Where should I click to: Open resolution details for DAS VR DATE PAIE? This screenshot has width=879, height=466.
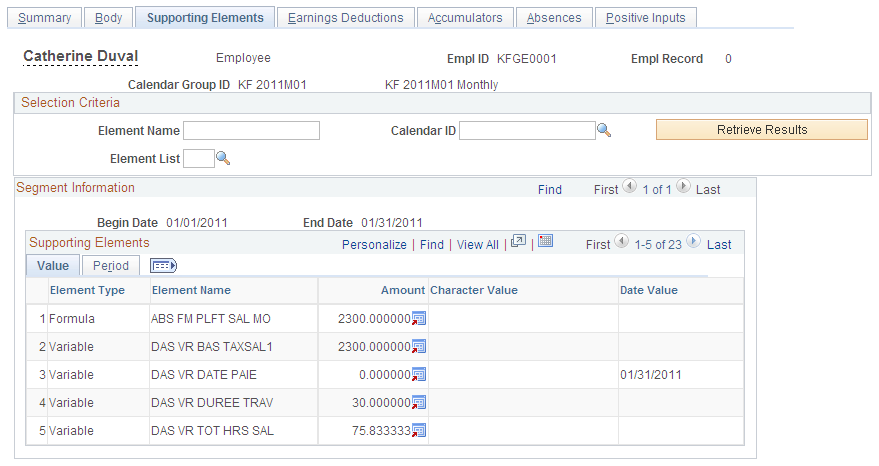point(419,375)
